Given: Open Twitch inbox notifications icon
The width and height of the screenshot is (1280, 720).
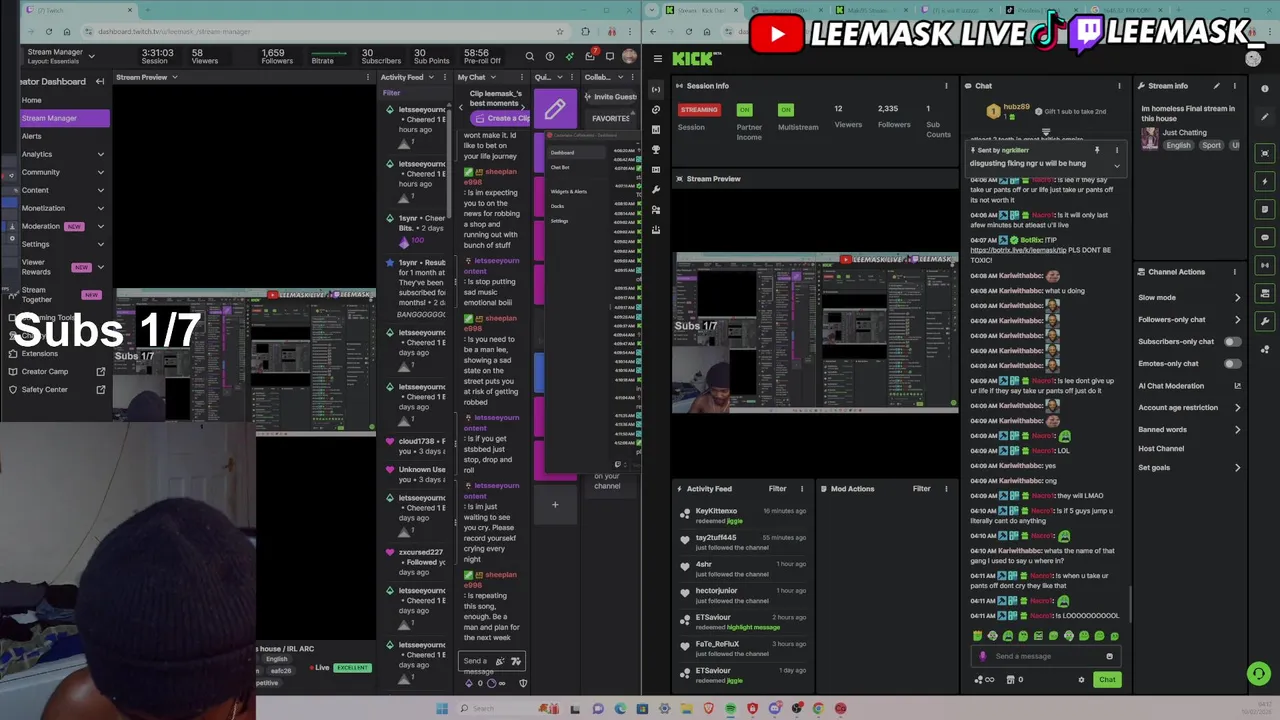Looking at the screenshot, I should [x=590, y=56].
